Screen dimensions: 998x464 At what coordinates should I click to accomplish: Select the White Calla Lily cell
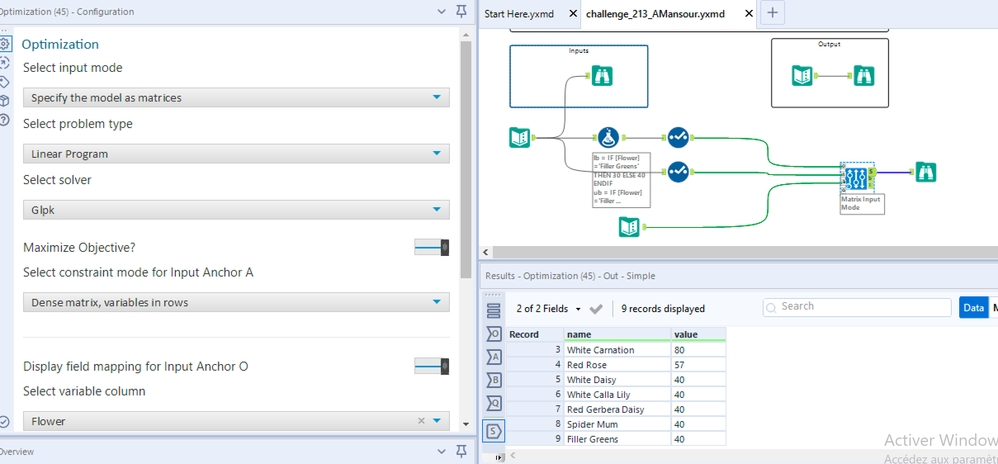[x=617, y=395]
